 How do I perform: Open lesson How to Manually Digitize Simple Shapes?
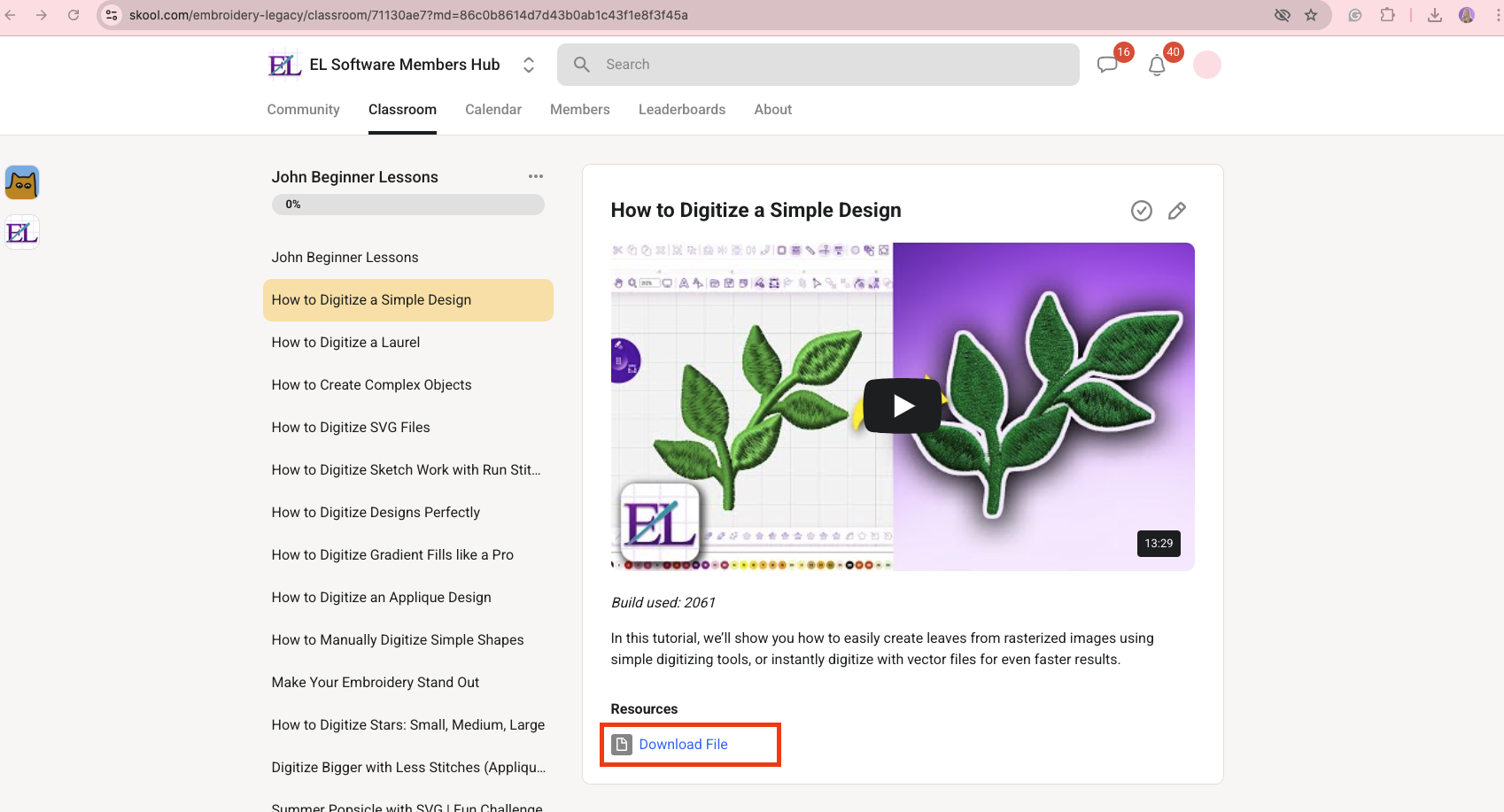tap(408, 640)
